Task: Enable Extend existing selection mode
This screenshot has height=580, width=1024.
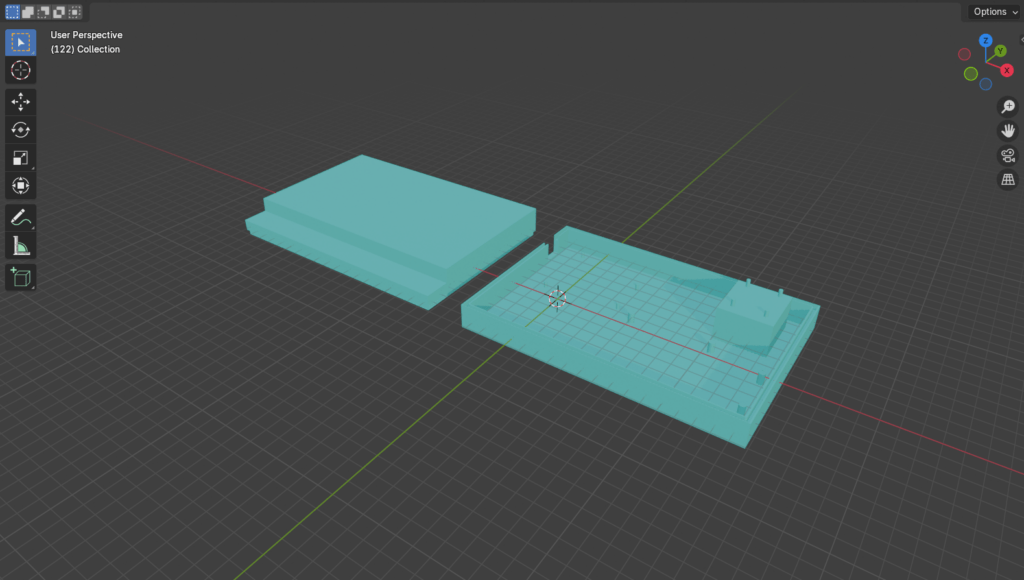Action: pyautogui.click(x=28, y=12)
